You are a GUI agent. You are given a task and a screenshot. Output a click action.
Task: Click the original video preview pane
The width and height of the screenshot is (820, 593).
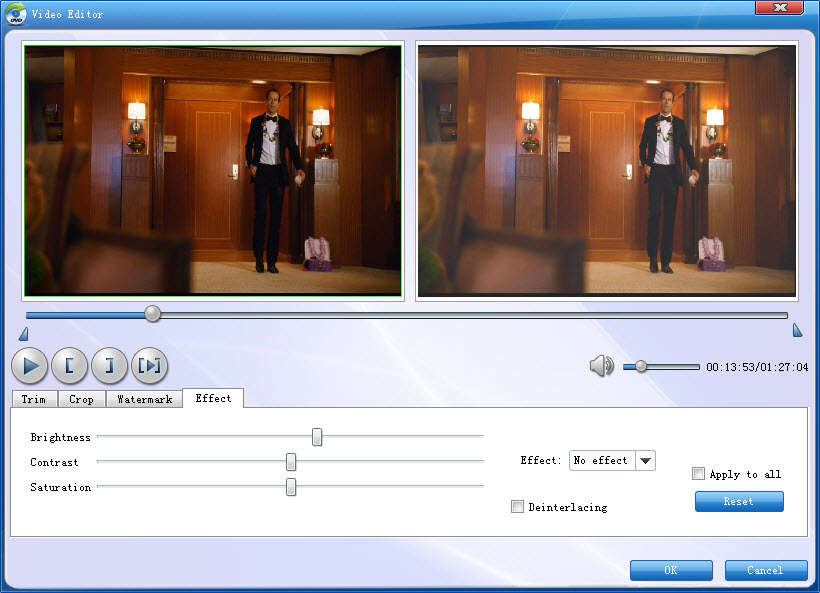point(213,170)
